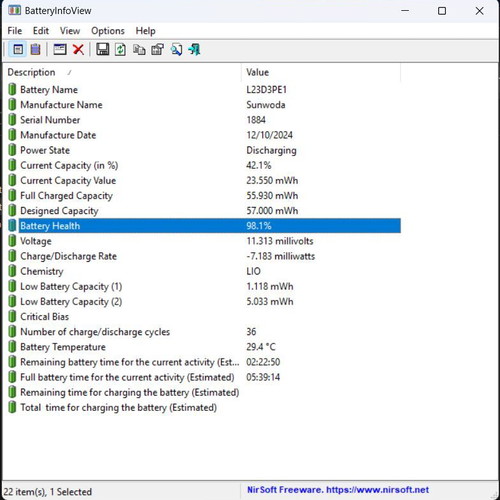Open the View menu
Viewport: 500px width, 500px height.
click(x=70, y=31)
